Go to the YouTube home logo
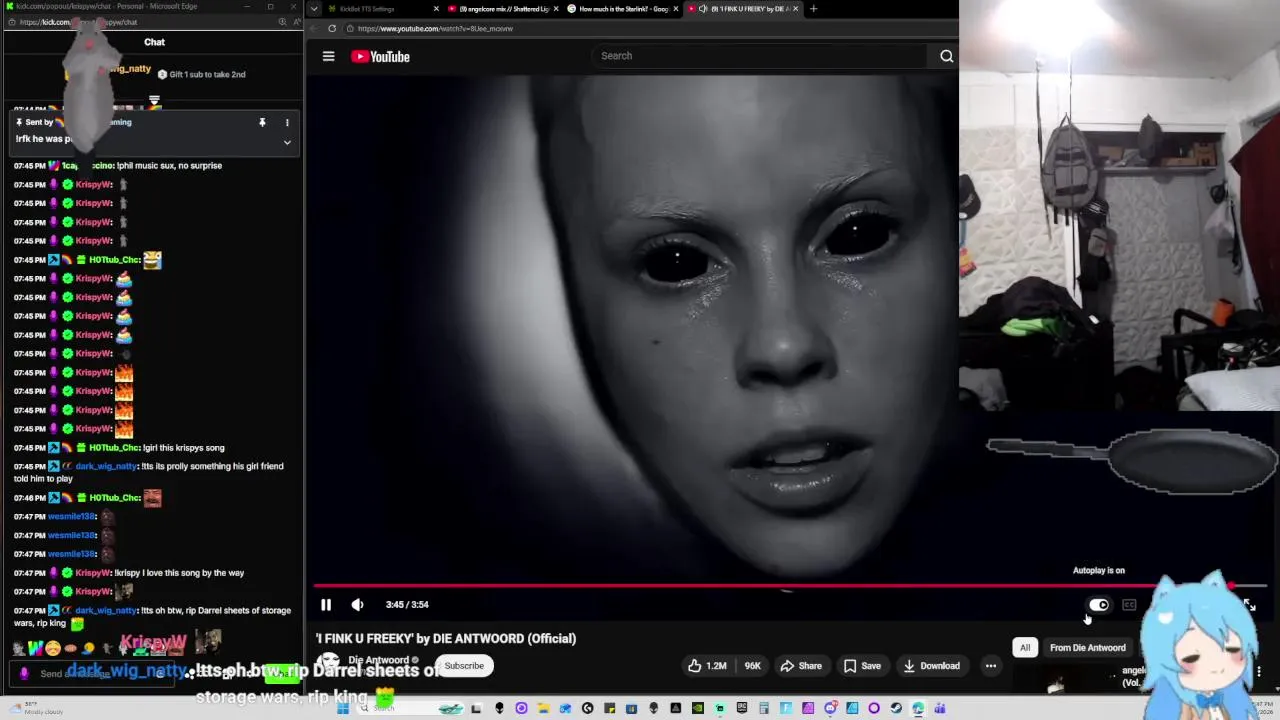Viewport: 1280px width, 720px height. coord(380,57)
